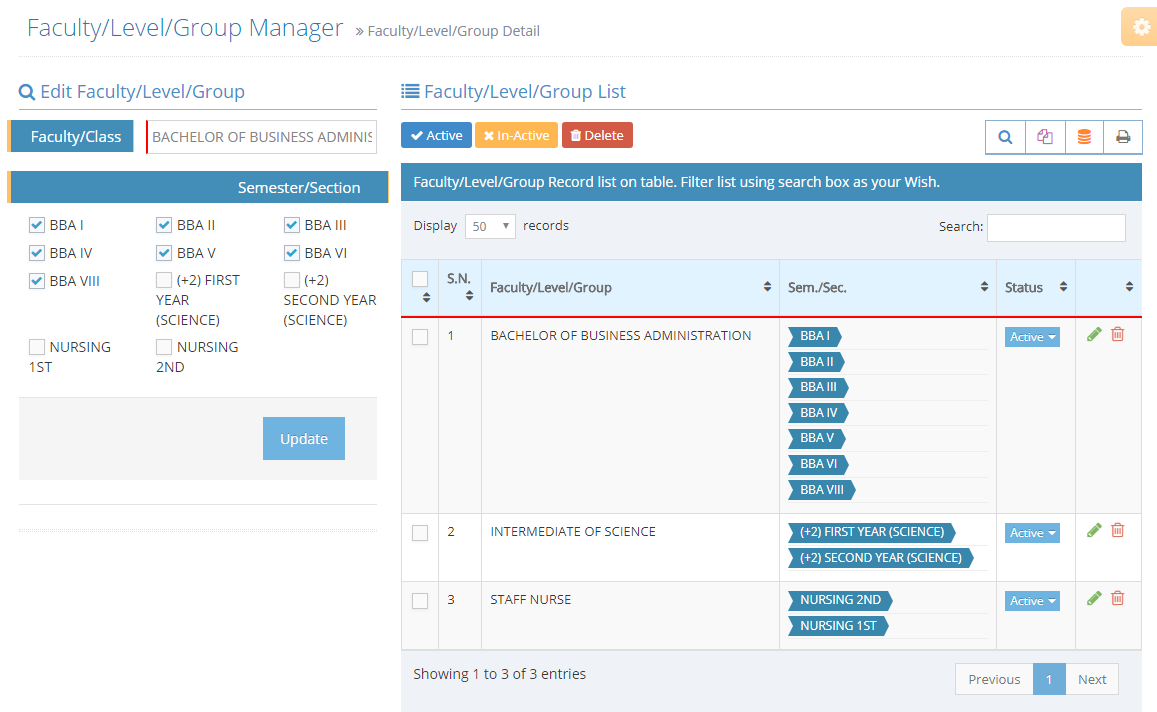Click edit pencil for Intermediate of Science
The height and width of the screenshot is (712, 1157).
[x=1094, y=530]
